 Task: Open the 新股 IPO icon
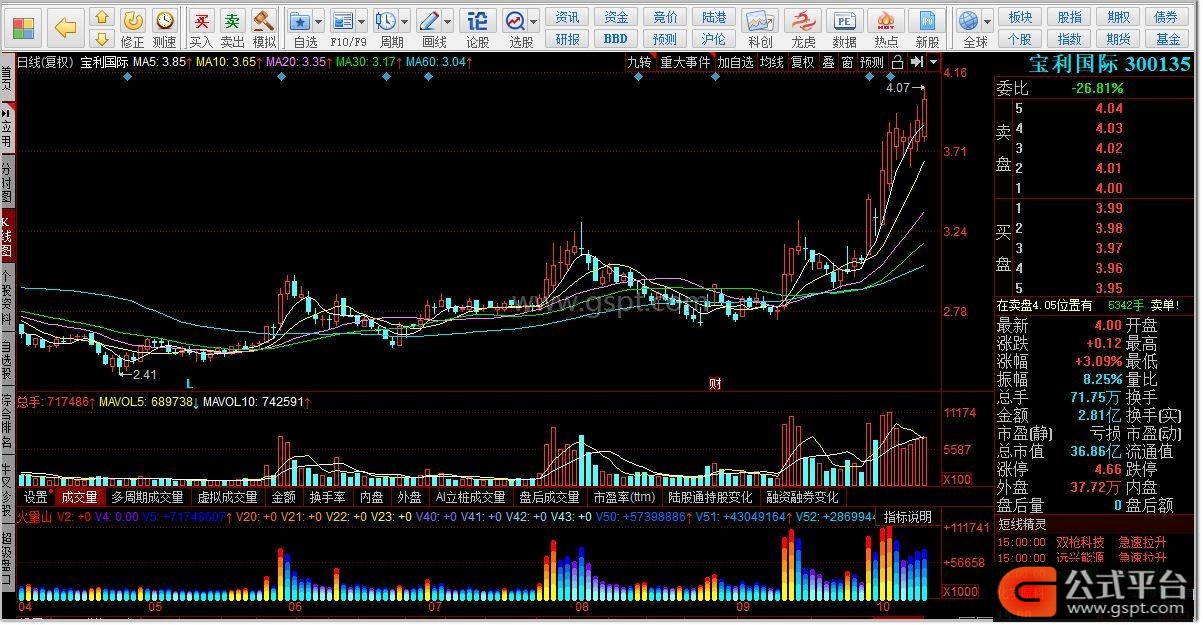pos(928,28)
